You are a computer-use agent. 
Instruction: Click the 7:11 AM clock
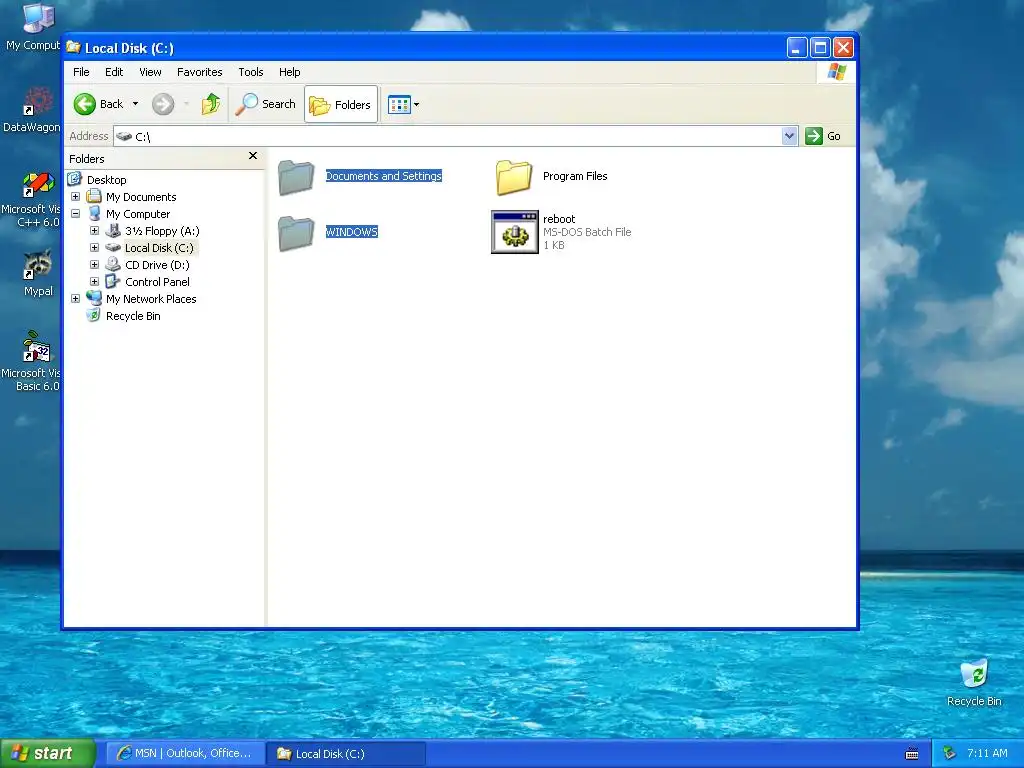pos(987,753)
